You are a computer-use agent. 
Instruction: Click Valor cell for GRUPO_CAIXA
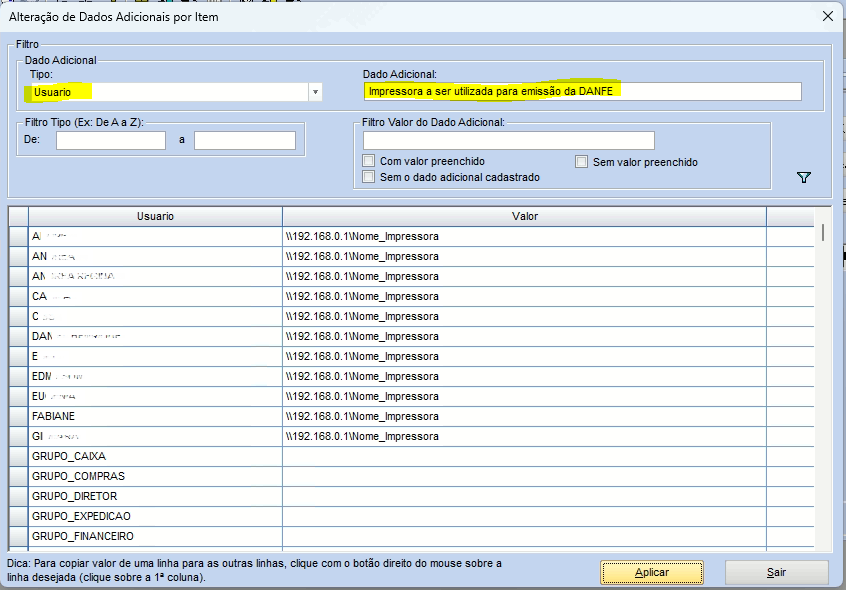coord(524,456)
